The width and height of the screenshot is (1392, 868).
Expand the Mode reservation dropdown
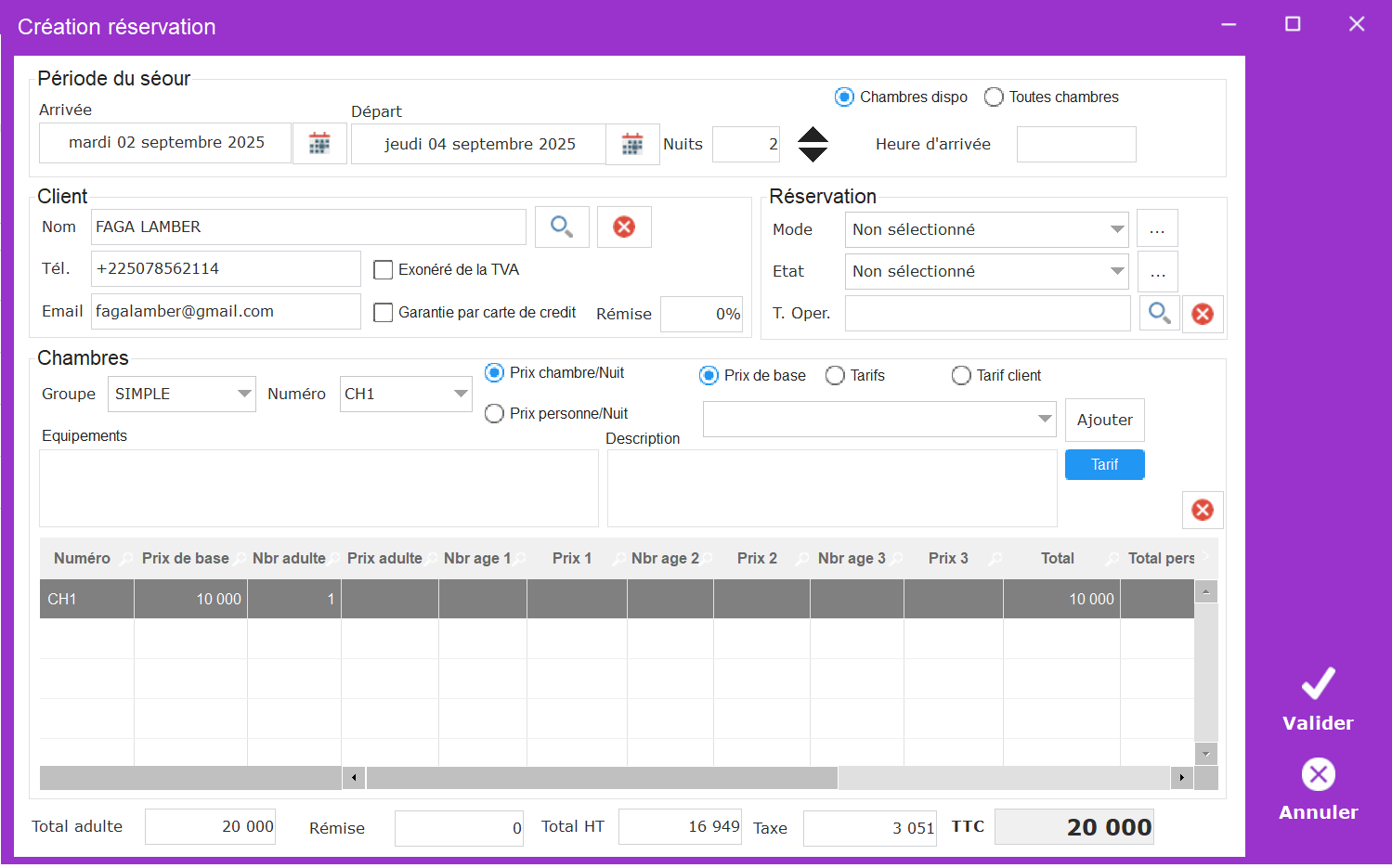click(1117, 229)
